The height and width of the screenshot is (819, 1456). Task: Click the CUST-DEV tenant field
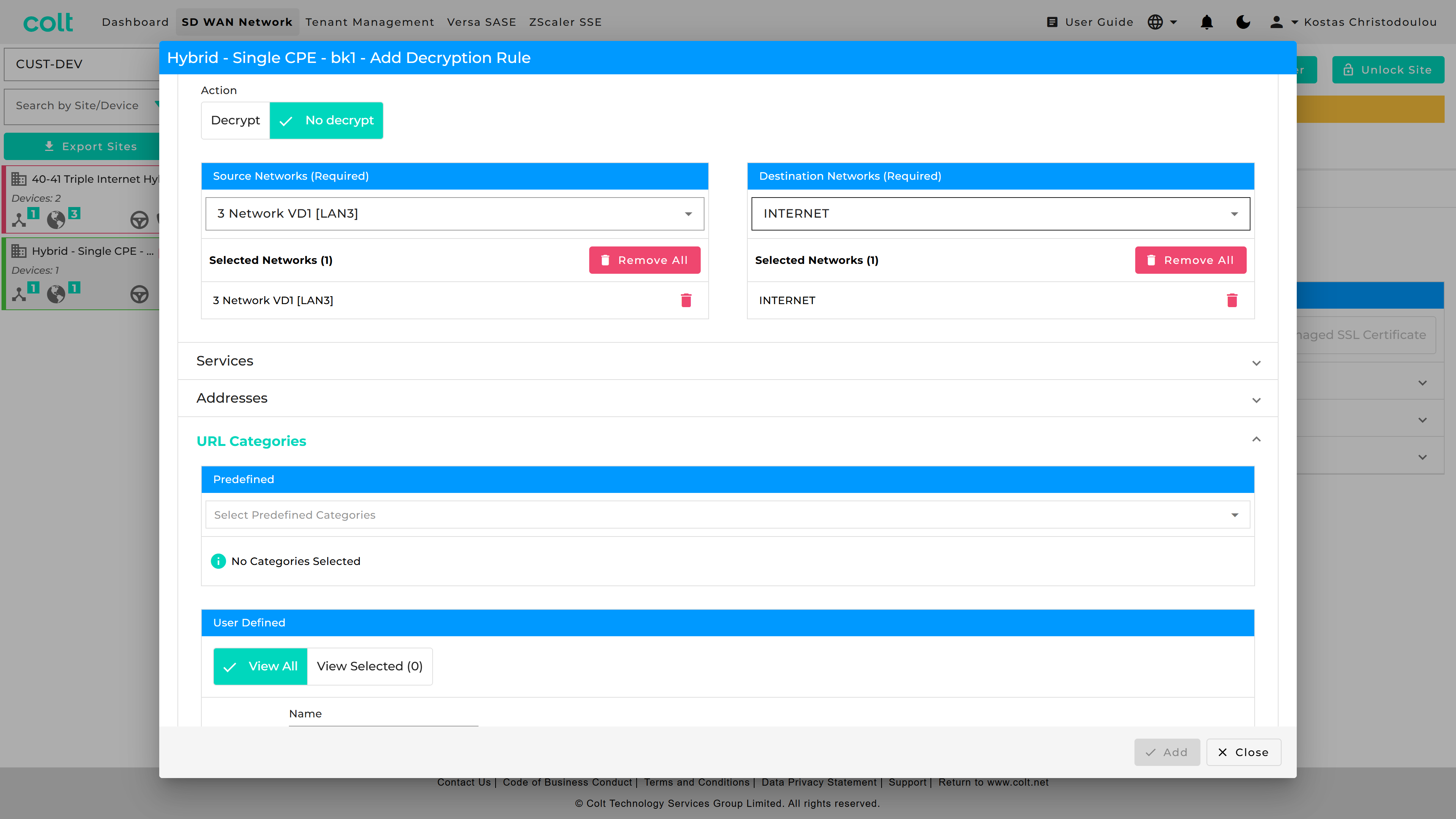click(x=82, y=64)
